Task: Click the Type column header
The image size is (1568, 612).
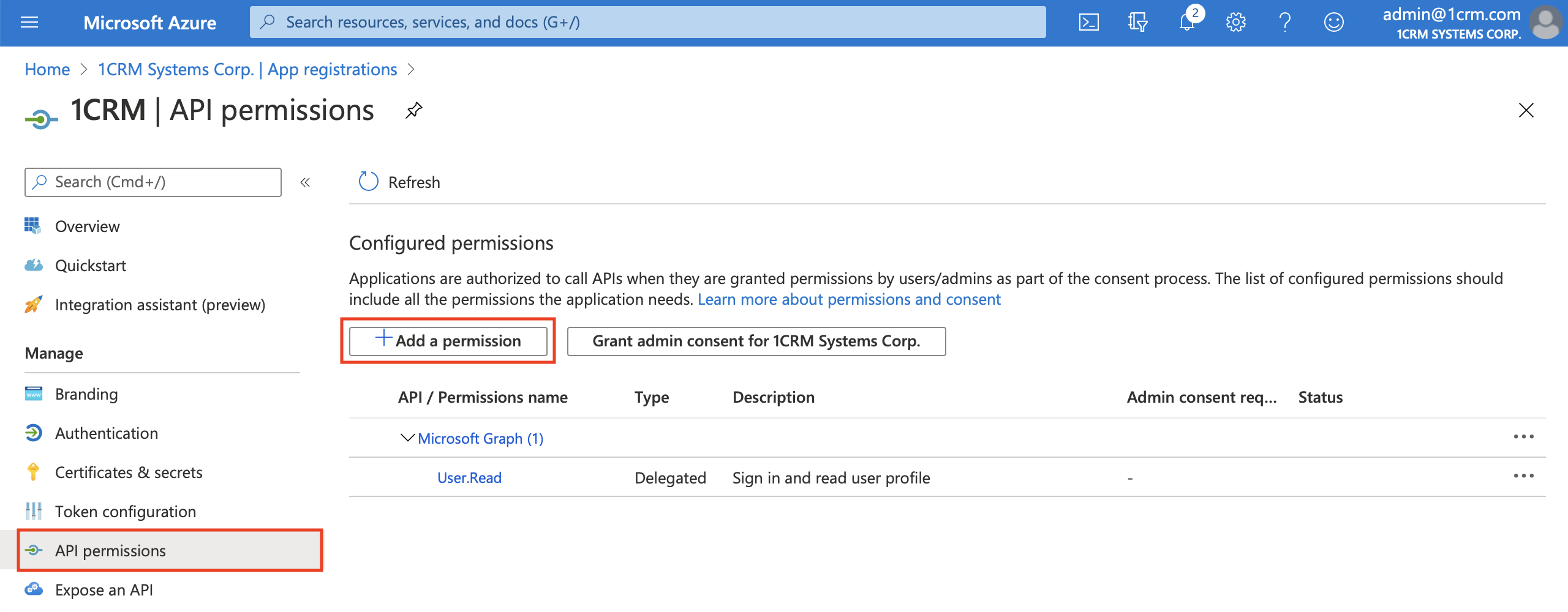Action: click(652, 397)
